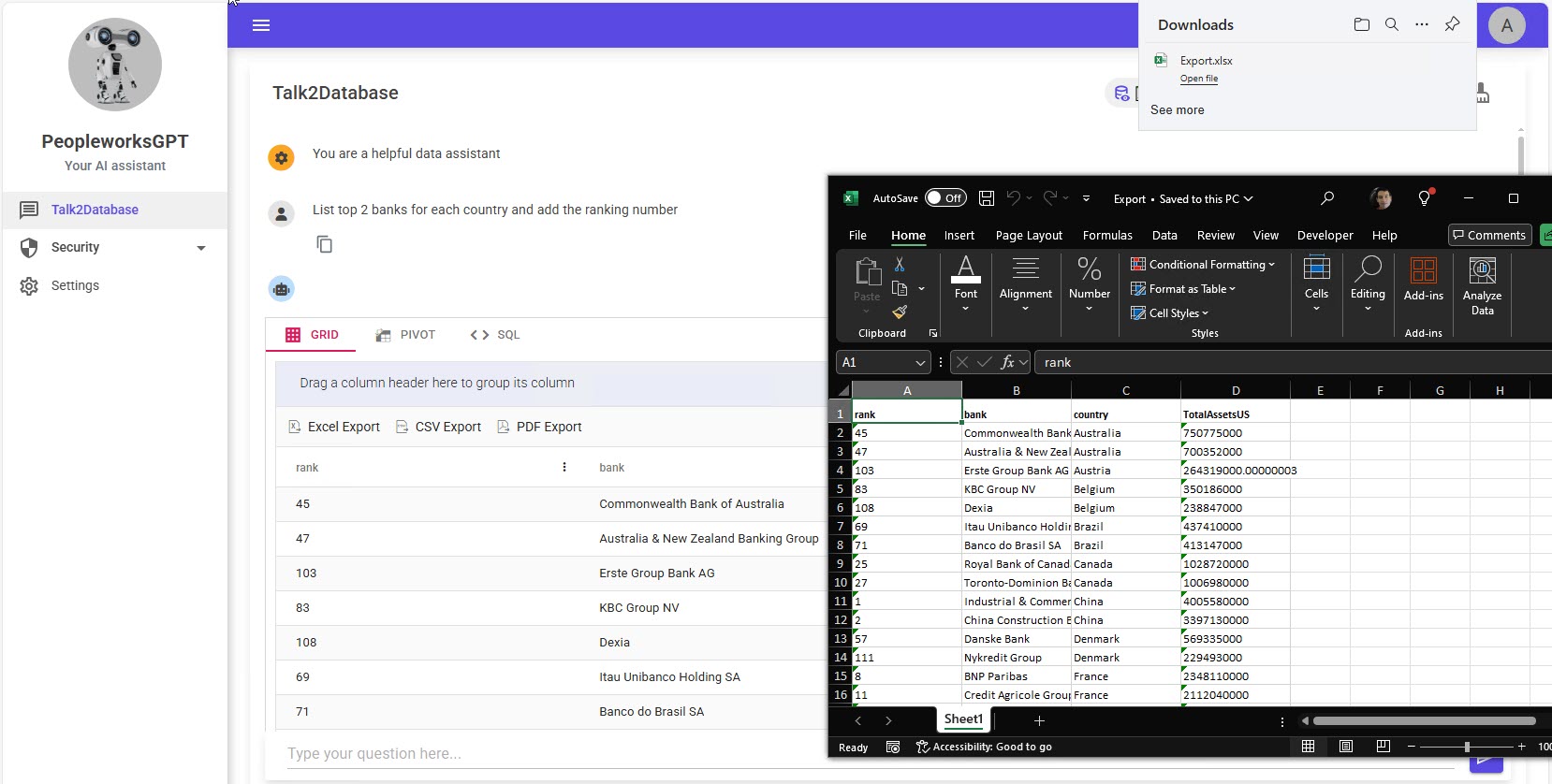Click Analyze Data in the ribbon

coord(1482,286)
